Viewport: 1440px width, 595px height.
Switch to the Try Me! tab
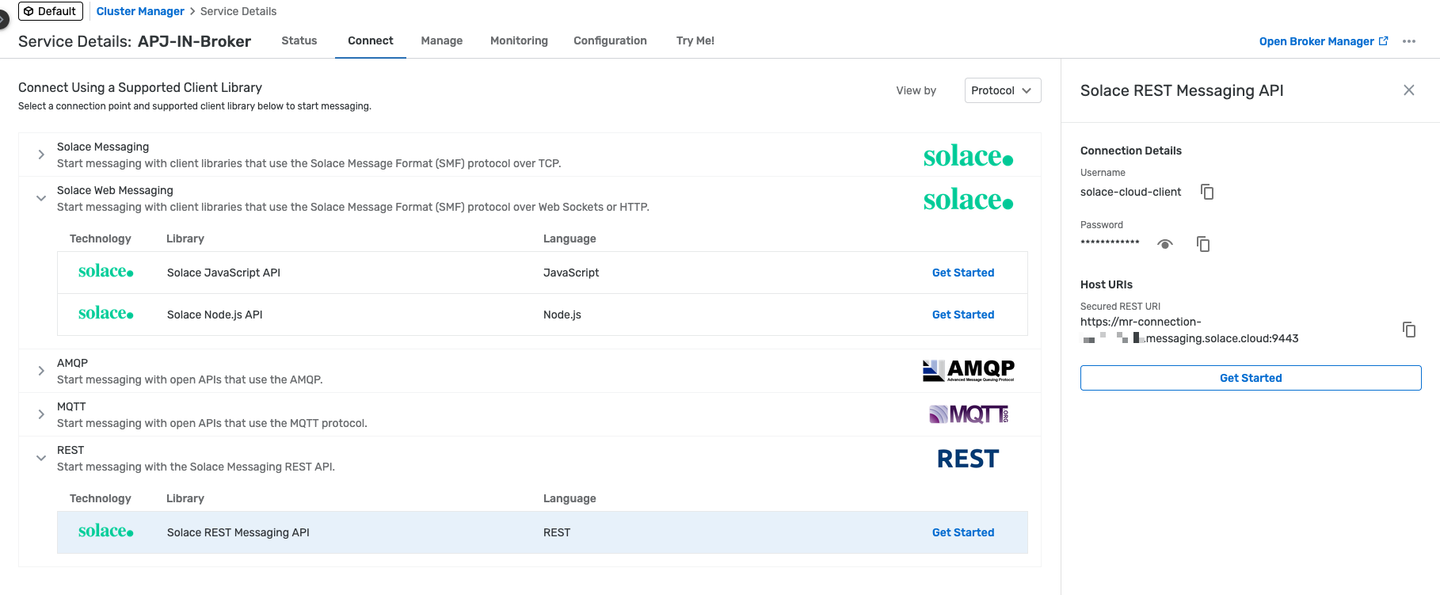(695, 41)
